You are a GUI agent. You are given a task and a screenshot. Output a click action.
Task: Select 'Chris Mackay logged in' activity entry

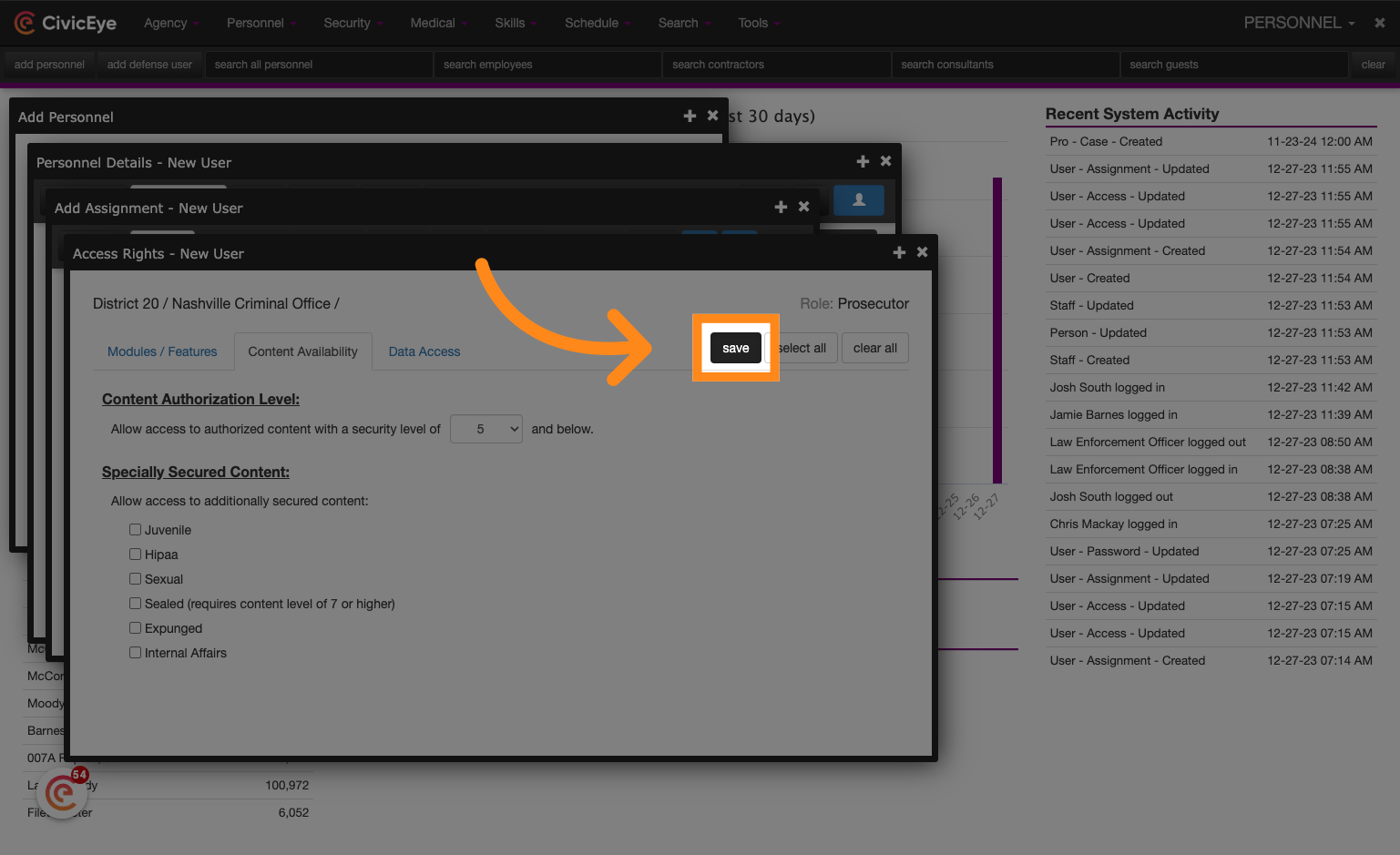point(1211,524)
